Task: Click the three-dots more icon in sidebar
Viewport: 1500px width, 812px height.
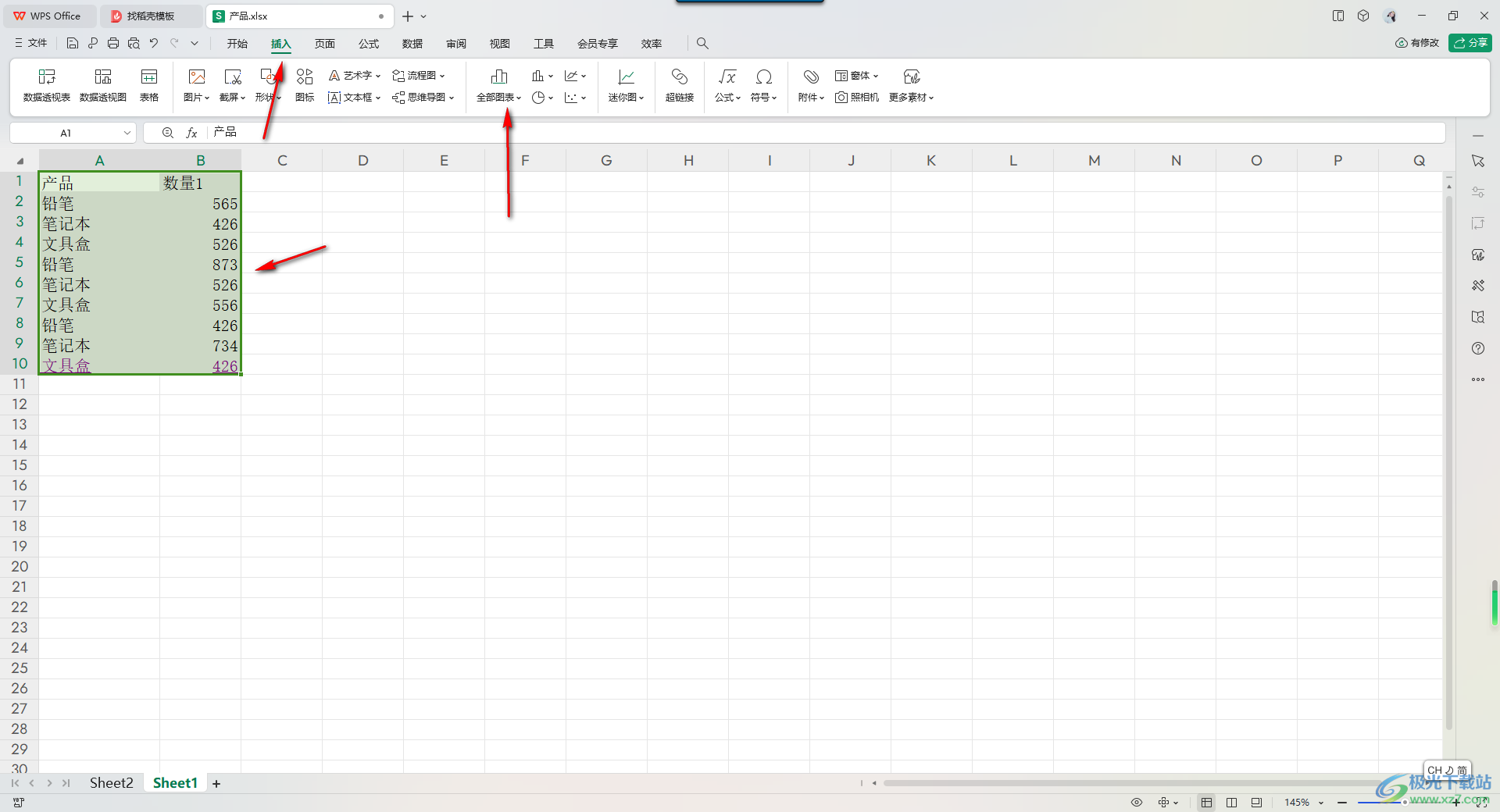Action: [1478, 379]
